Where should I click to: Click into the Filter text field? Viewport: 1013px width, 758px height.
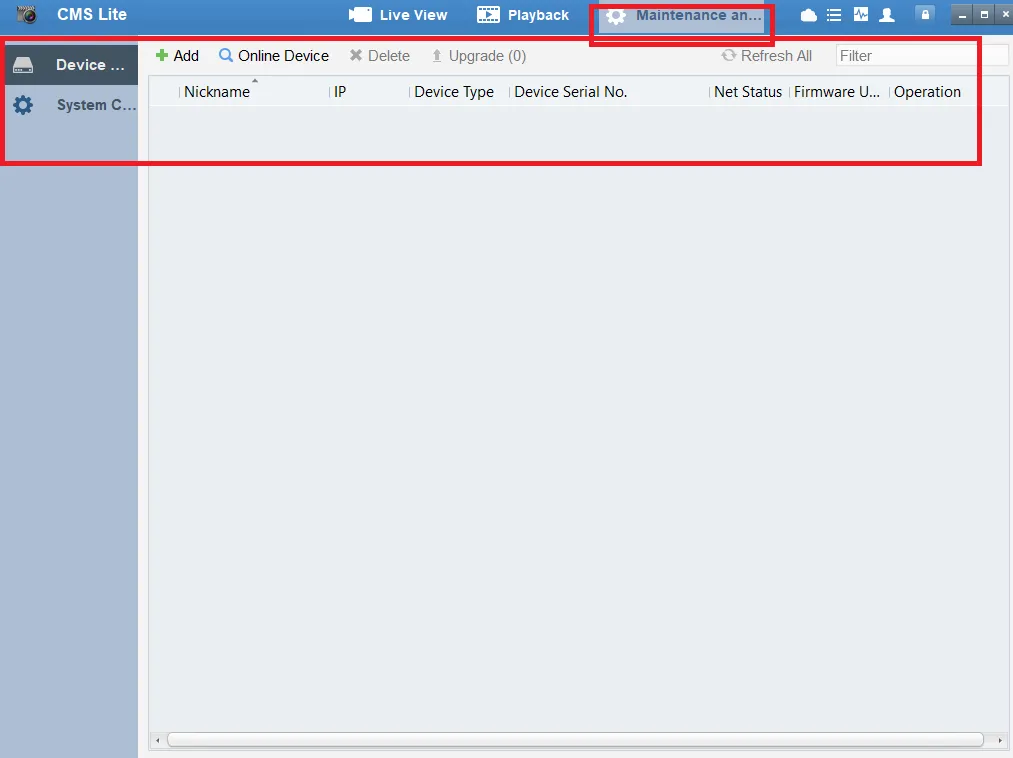pos(920,56)
